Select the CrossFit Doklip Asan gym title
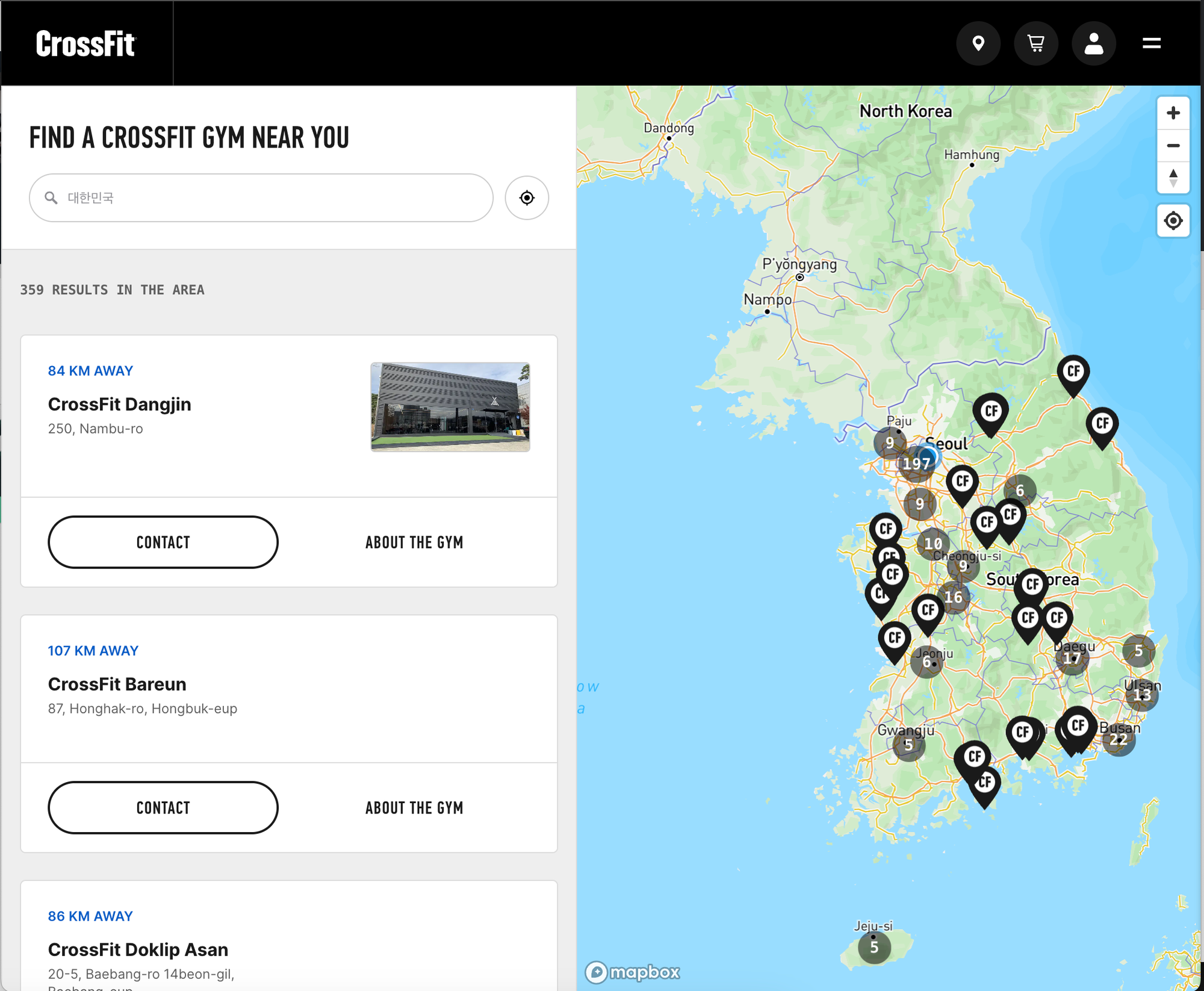The height and width of the screenshot is (991, 1204). pyautogui.click(x=138, y=949)
